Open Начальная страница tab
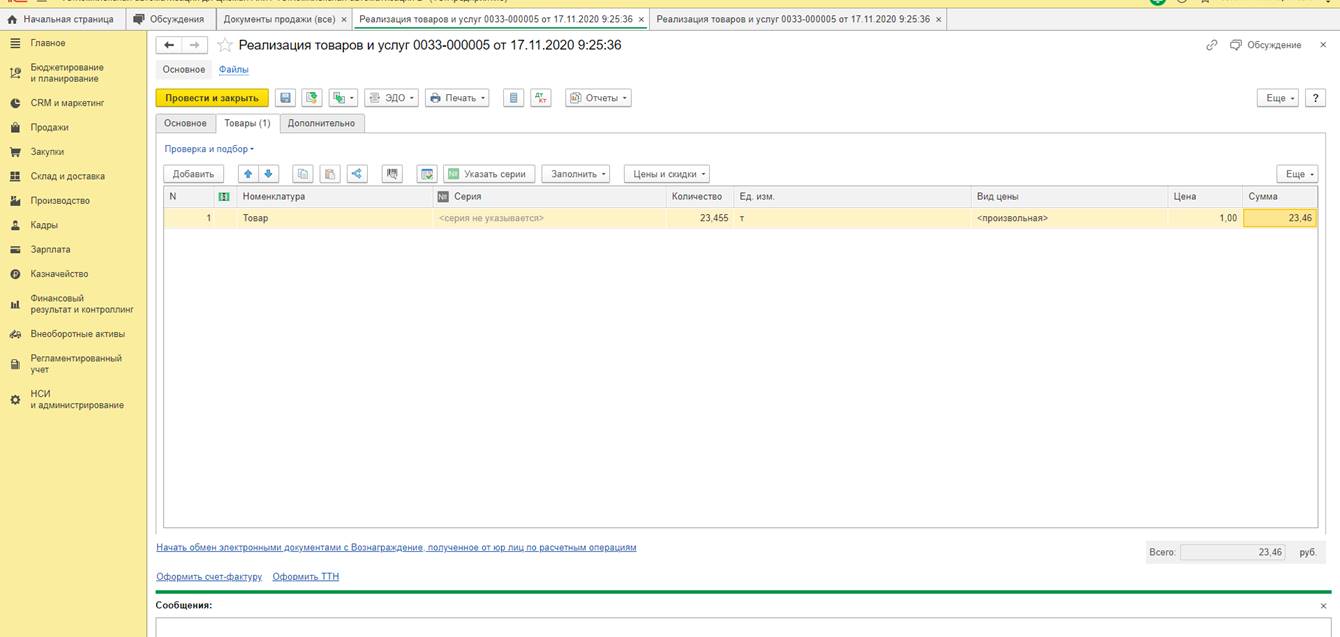Screen dimensions: 1340x637 pyautogui.click(x=61, y=19)
